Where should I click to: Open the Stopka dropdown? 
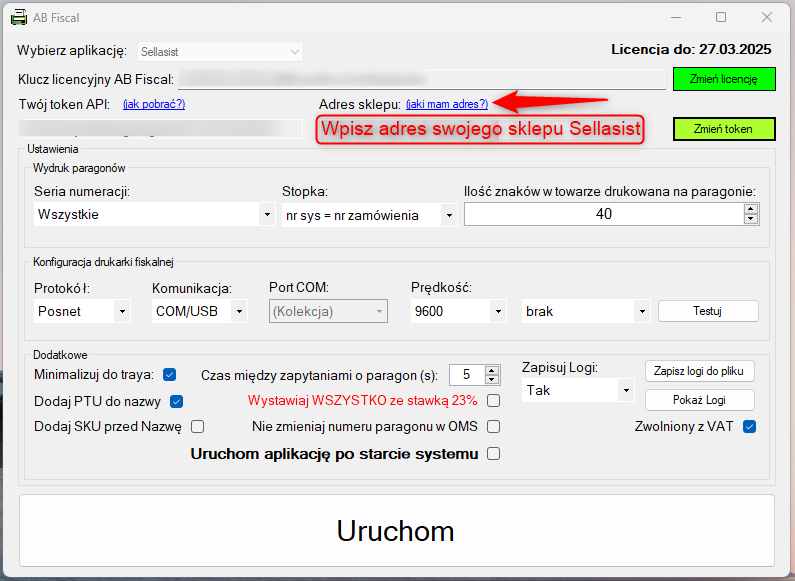pyautogui.click(x=448, y=215)
